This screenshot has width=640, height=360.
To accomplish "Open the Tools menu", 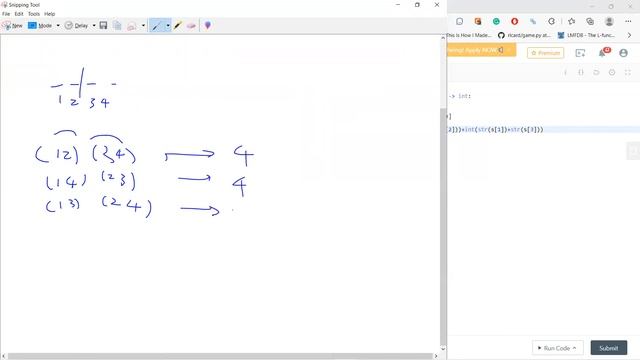I will [x=34, y=14].
